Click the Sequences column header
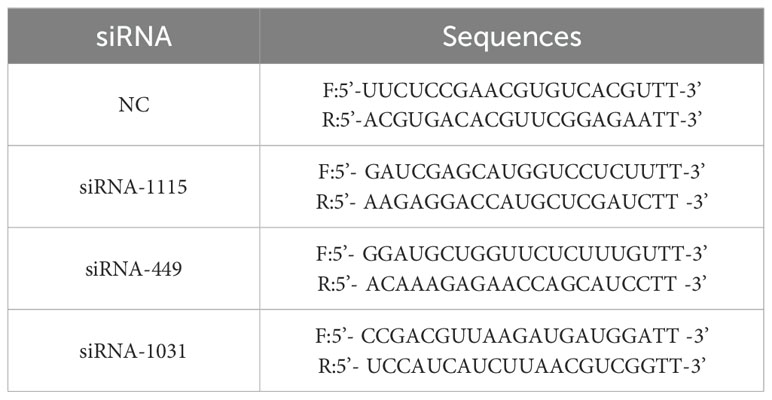 point(512,38)
